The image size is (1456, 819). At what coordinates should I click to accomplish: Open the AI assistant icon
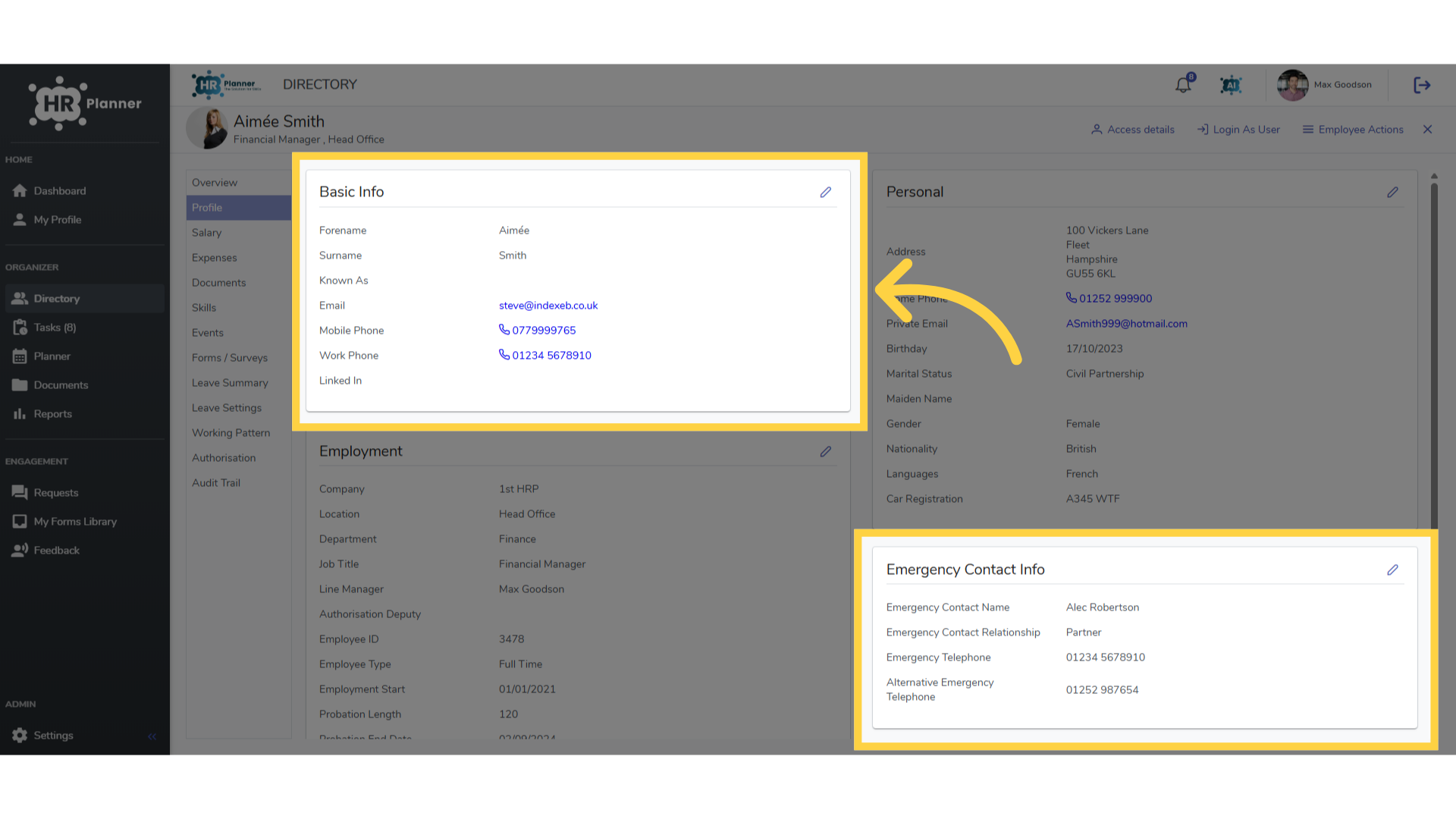click(1231, 85)
